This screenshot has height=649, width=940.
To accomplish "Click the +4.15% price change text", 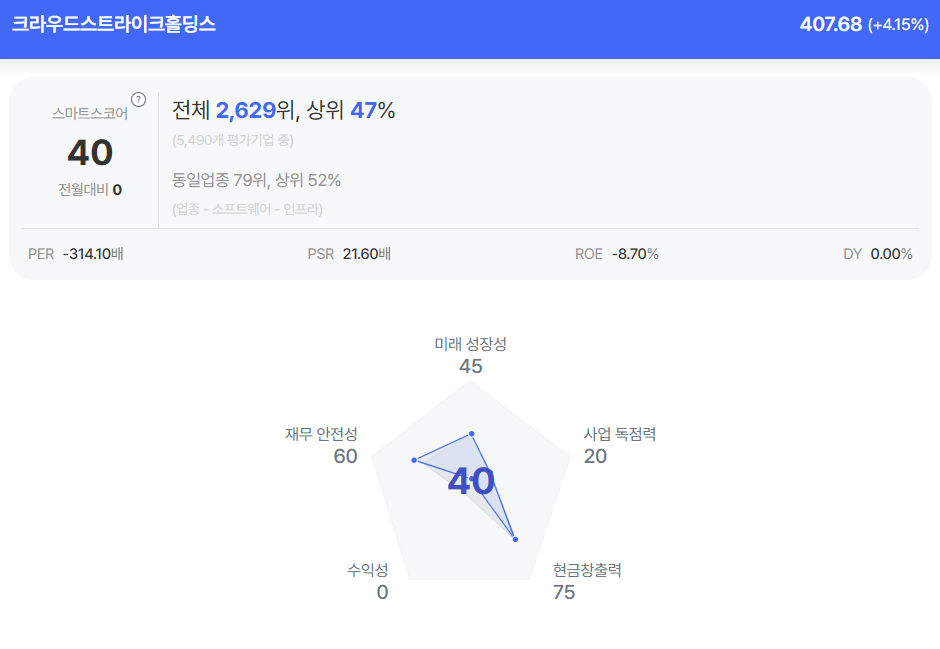I will click(898, 25).
